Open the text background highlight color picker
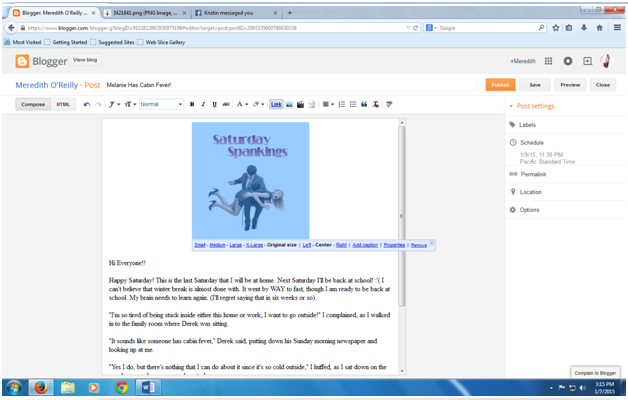This screenshot has height=400, width=628. click(x=258, y=105)
